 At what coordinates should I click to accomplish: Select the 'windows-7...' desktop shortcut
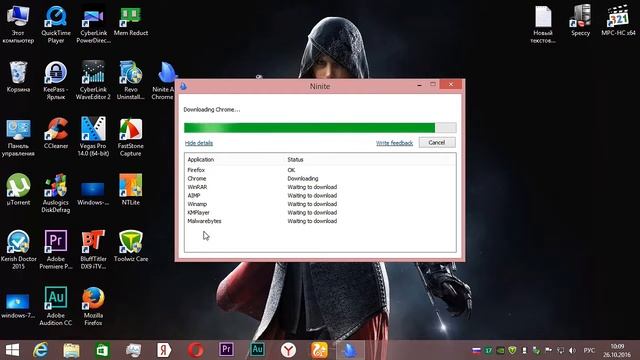click(x=18, y=306)
